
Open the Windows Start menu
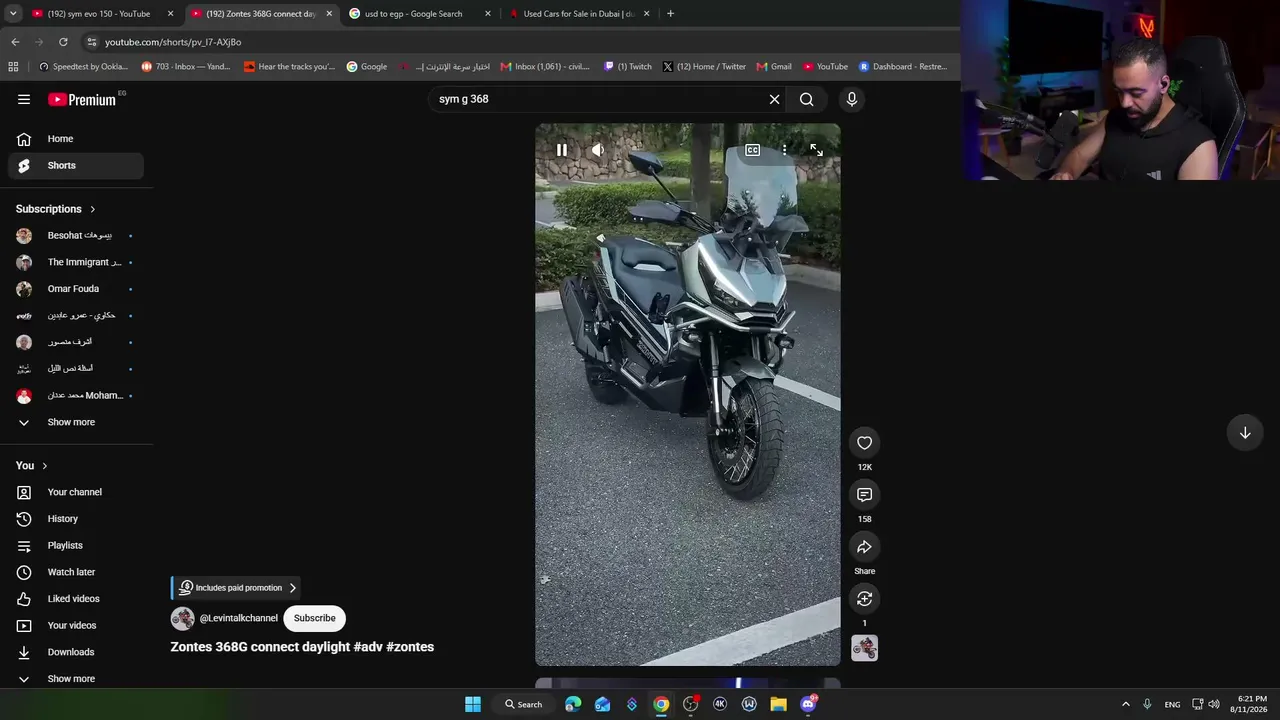[473, 704]
